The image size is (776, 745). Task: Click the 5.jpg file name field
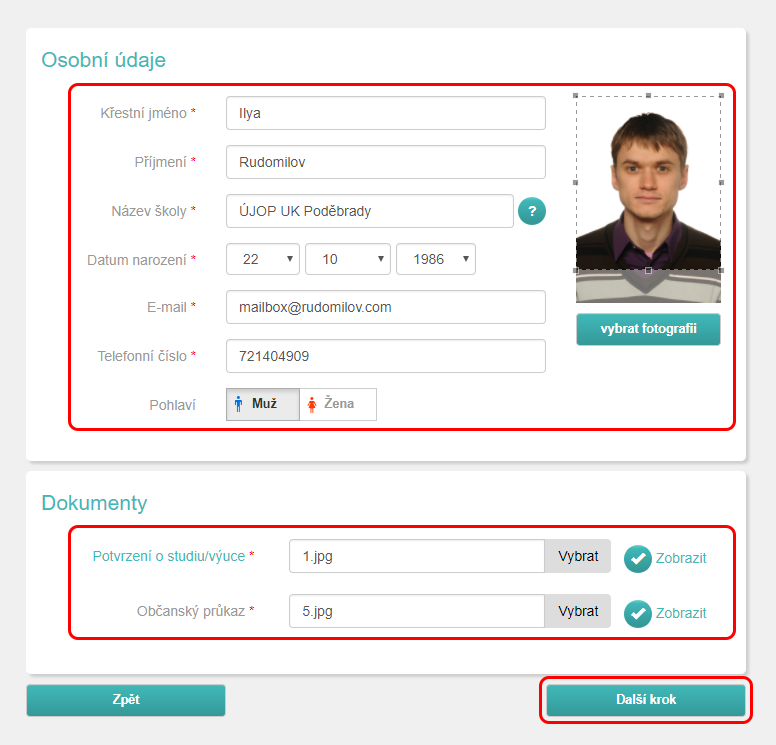[417, 611]
